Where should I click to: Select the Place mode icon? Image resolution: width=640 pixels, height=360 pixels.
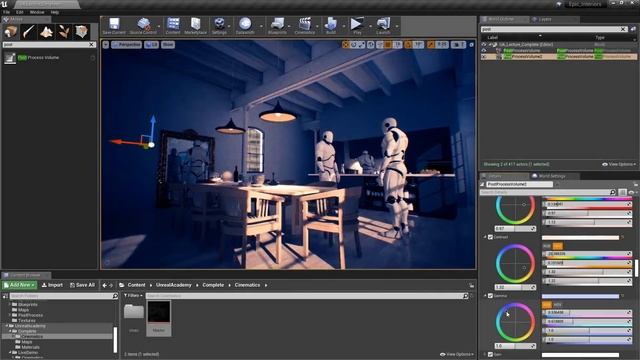11,31
